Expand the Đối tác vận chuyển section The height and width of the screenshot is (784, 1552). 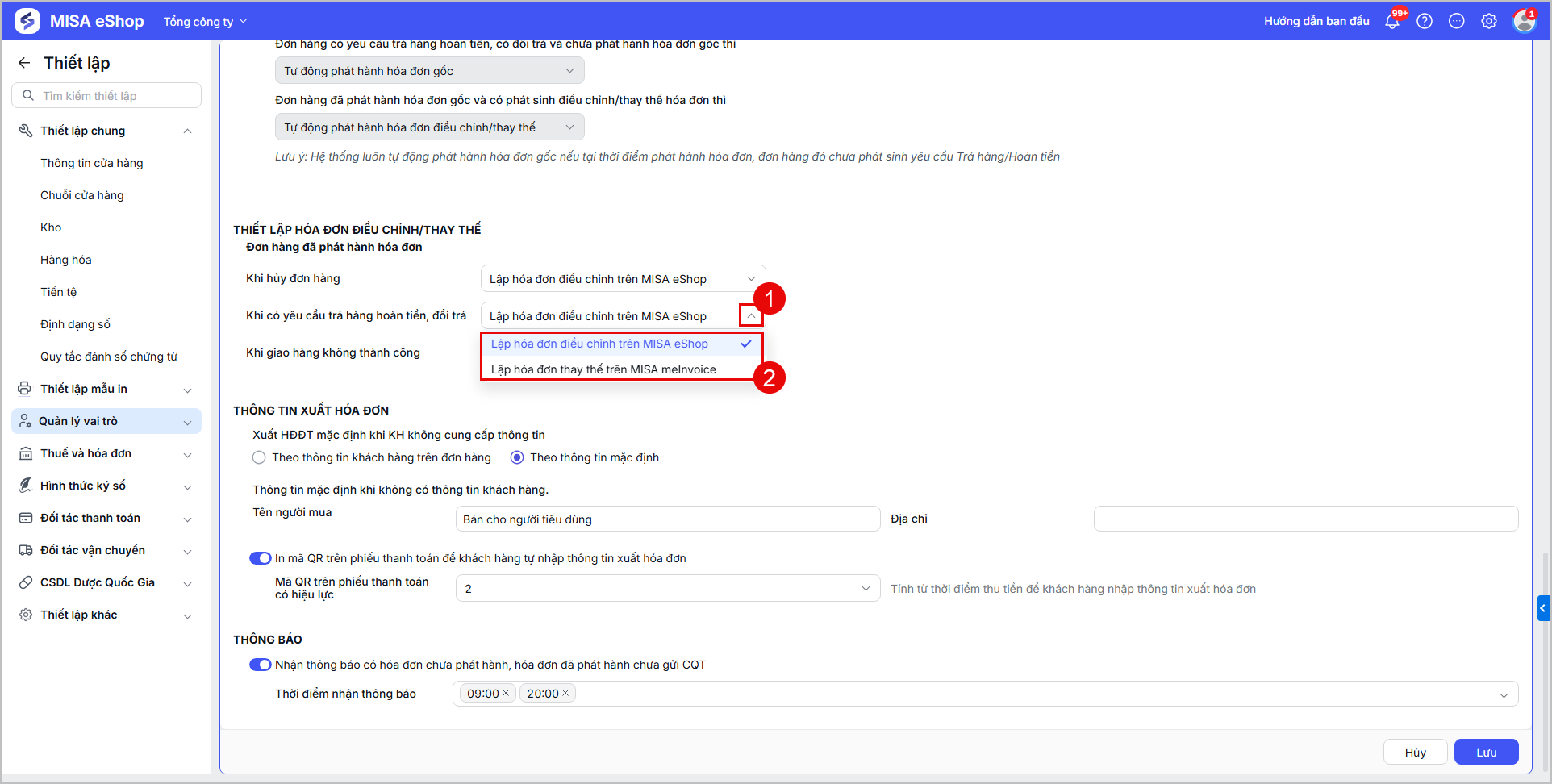[187, 551]
